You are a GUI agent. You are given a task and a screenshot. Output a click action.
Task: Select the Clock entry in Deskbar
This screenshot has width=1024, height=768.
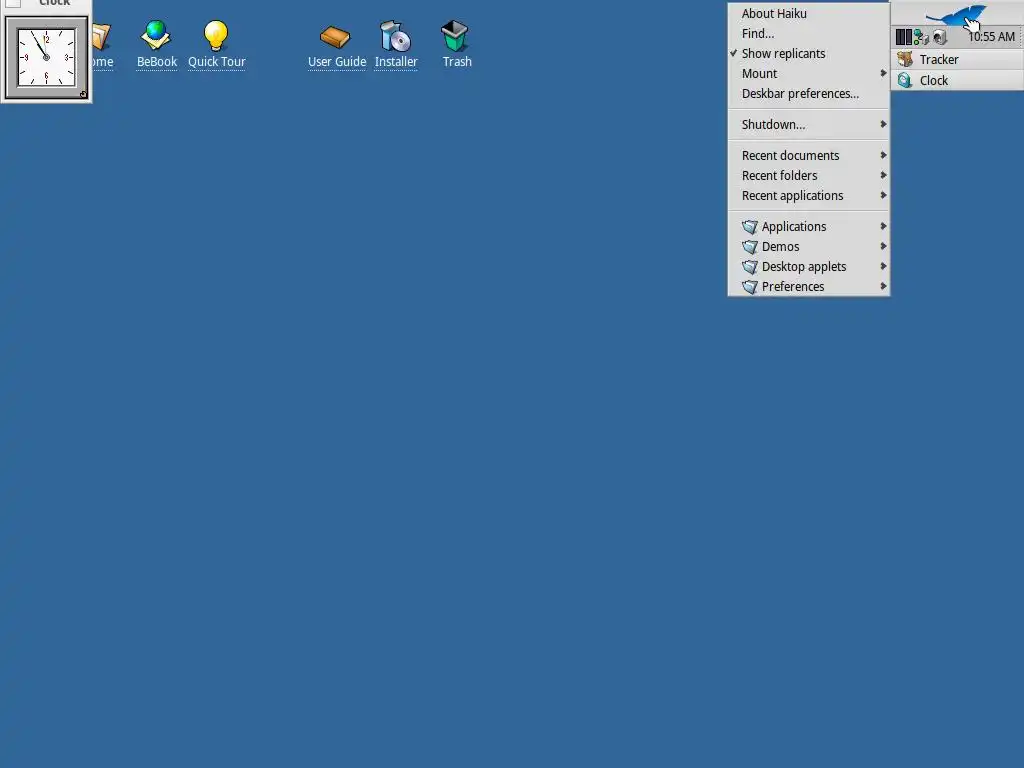pyautogui.click(x=957, y=80)
